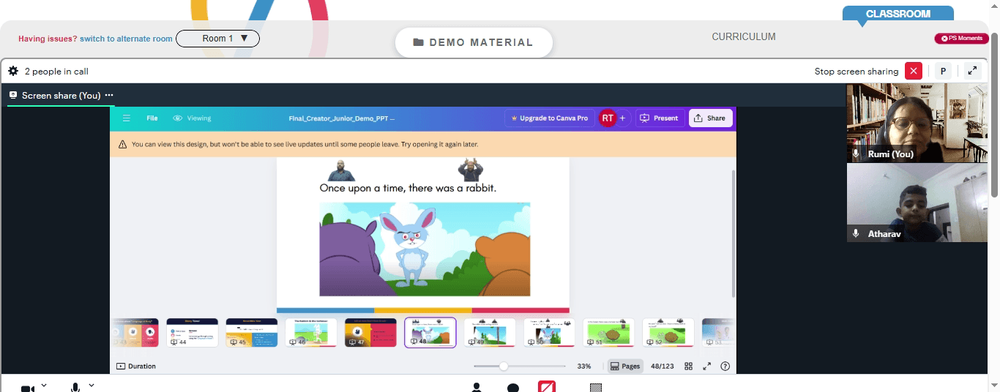Enter Canva fullscreen mode icon

click(x=707, y=367)
